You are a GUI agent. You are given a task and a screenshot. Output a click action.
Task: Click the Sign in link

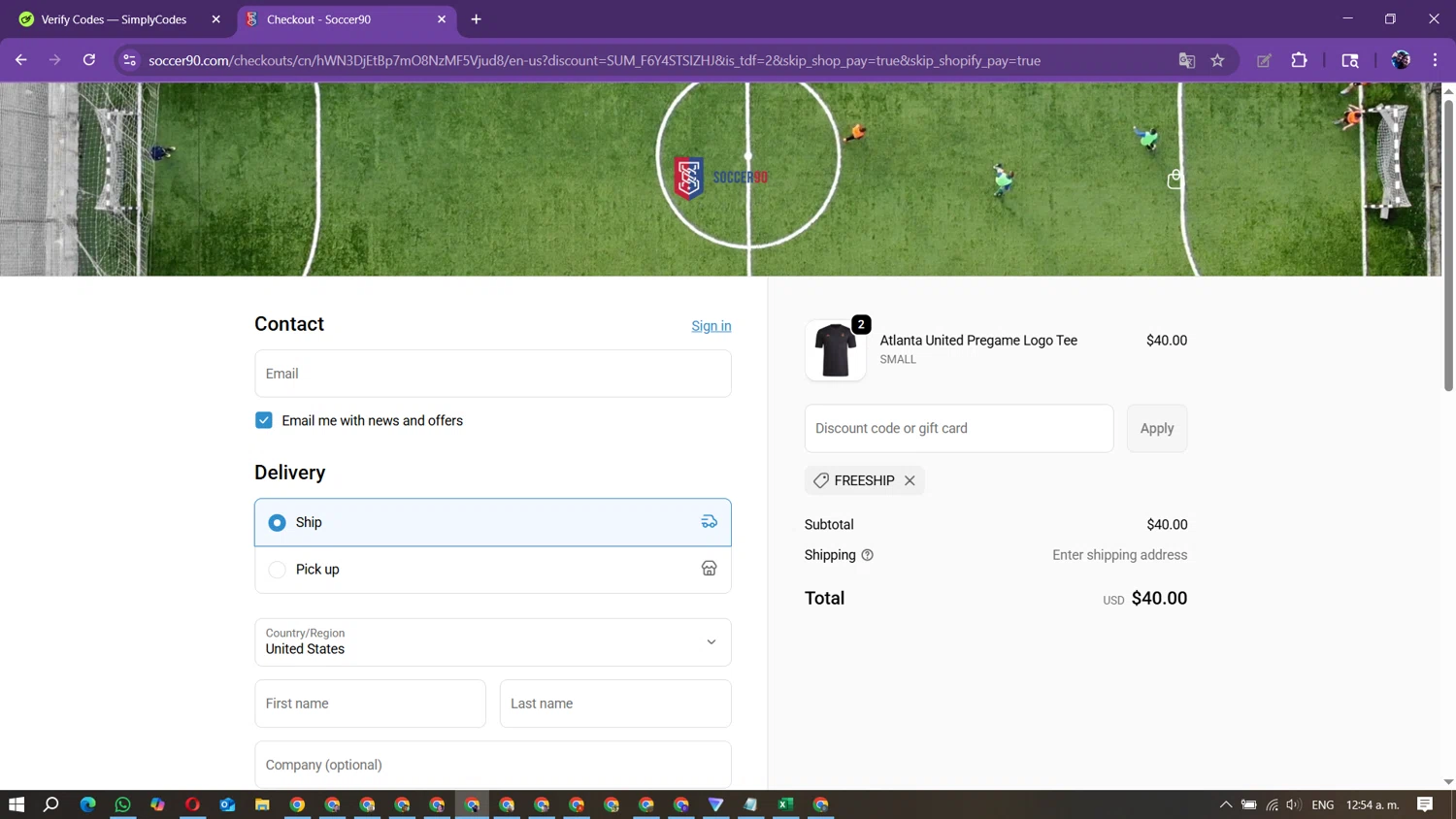pyautogui.click(x=711, y=326)
